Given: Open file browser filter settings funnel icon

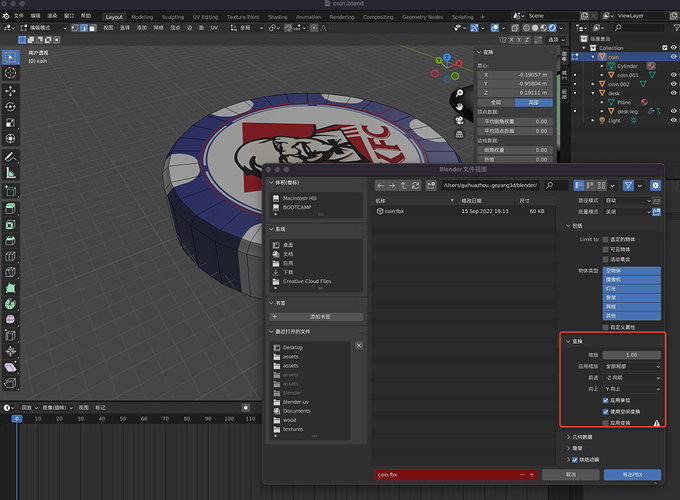Looking at the screenshot, I should point(628,185).
